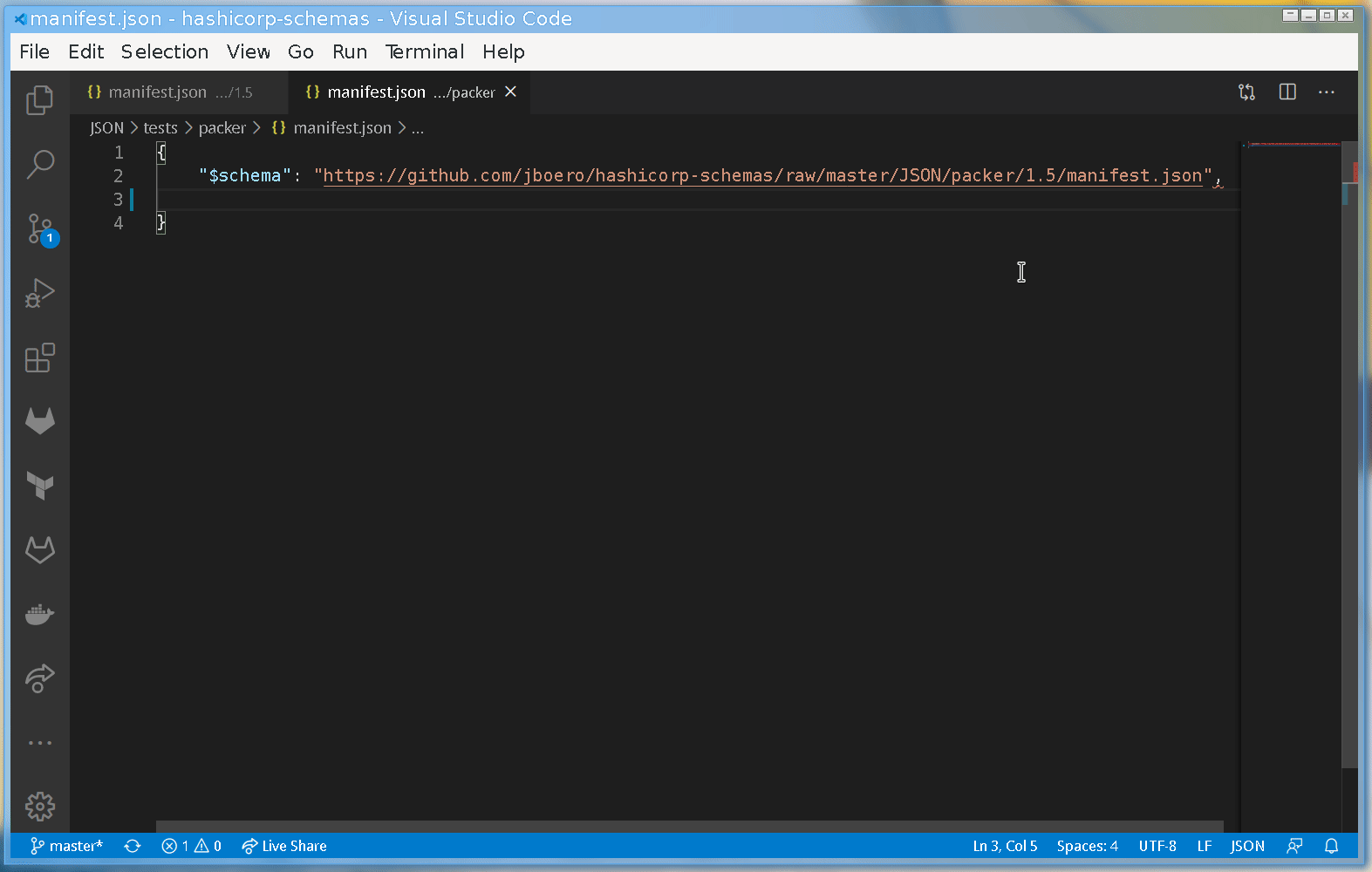Click line number 1 in the gutter
Viewport: 1372px width, 872px height.
coord(119,153)
